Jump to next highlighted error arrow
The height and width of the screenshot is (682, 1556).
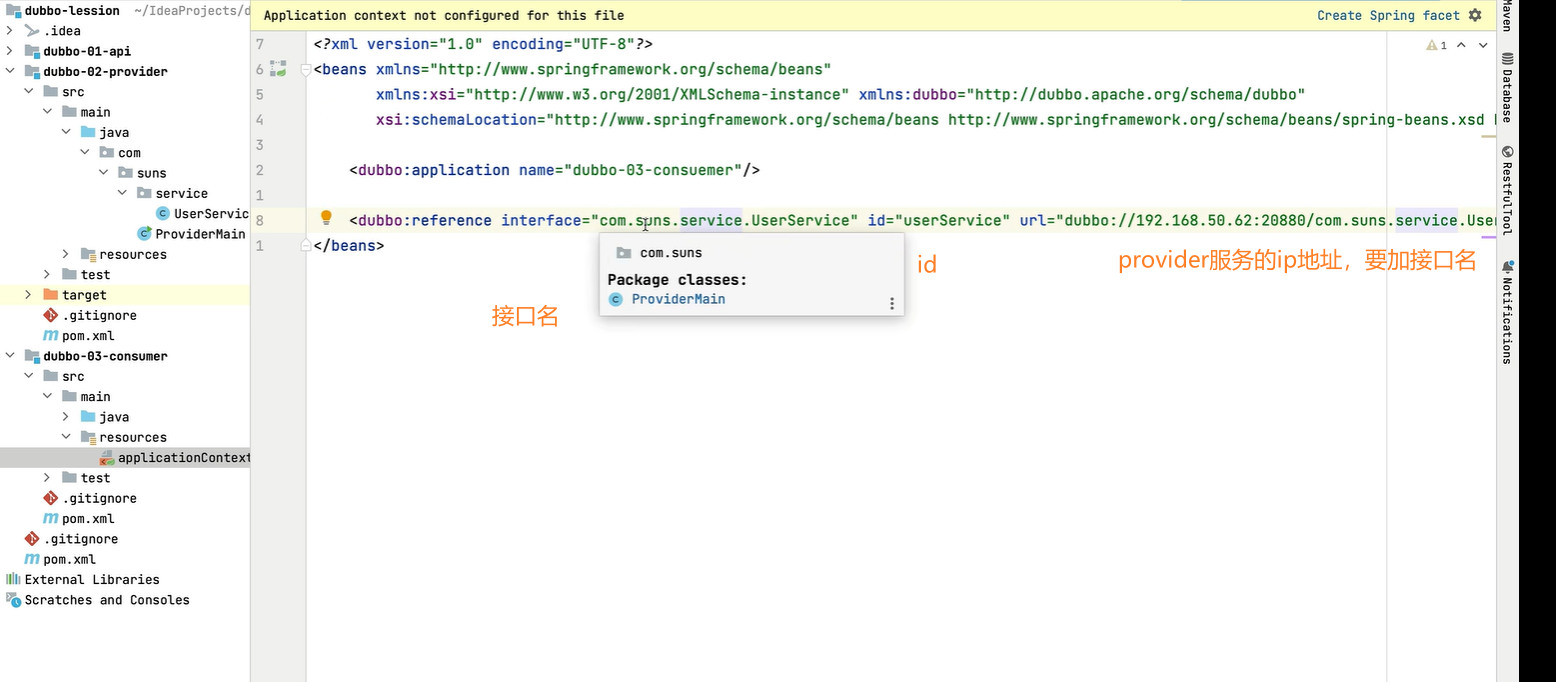click(1481, 45)
